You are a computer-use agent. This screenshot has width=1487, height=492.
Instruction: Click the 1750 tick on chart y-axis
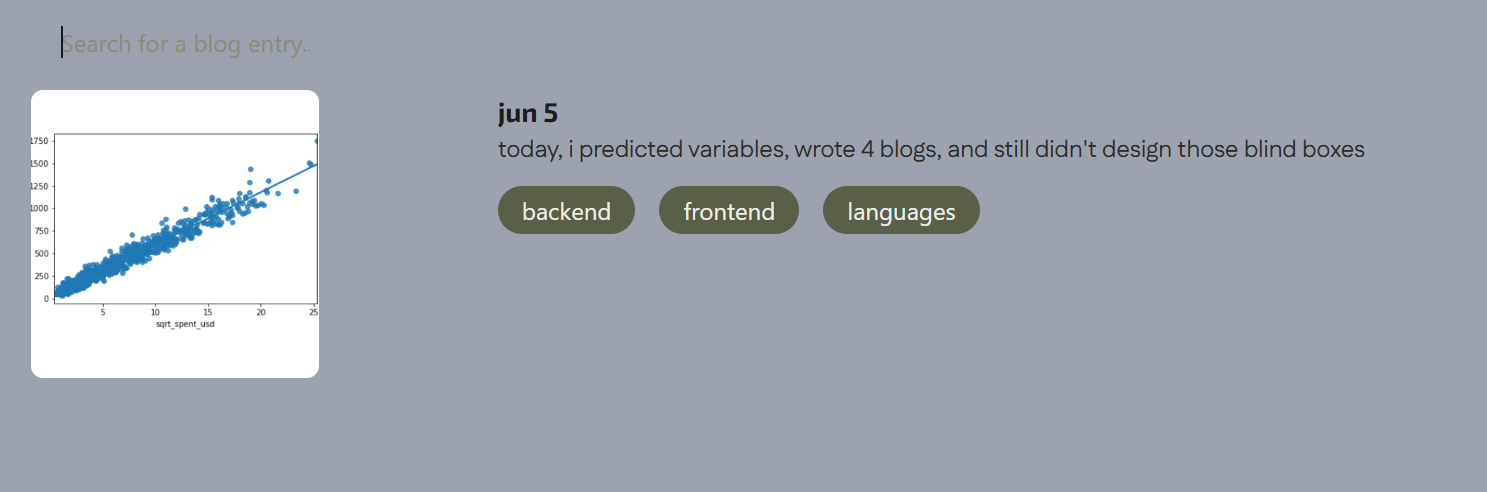pyautogui.click(x=42, y=141)
